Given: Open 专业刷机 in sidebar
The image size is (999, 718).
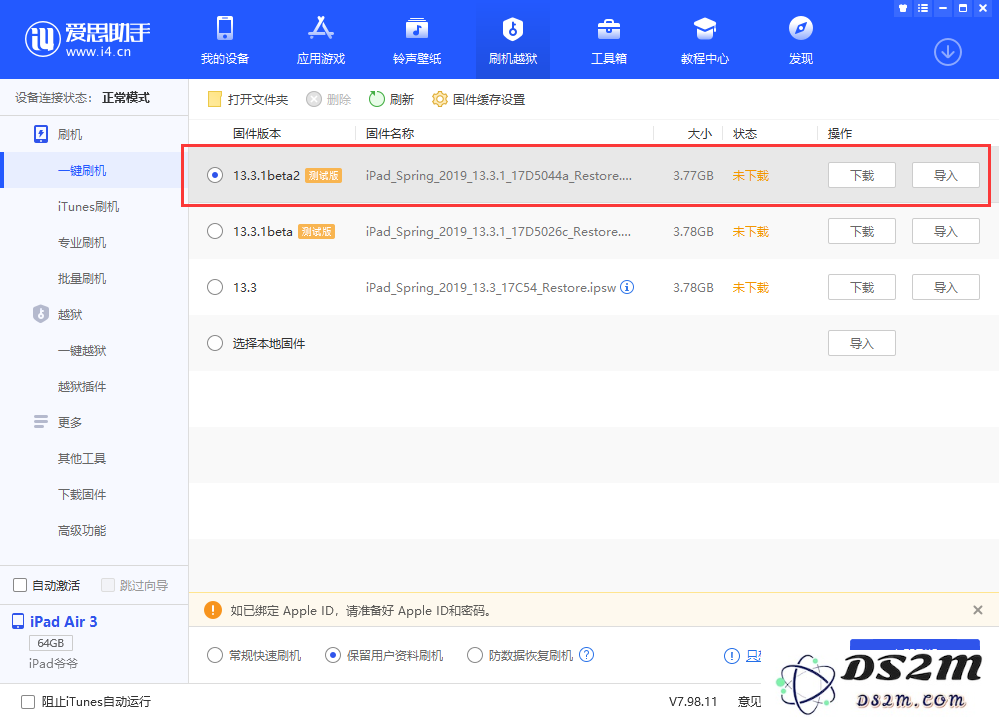Looking at the screenshot, I should click(x=82, y=242).
